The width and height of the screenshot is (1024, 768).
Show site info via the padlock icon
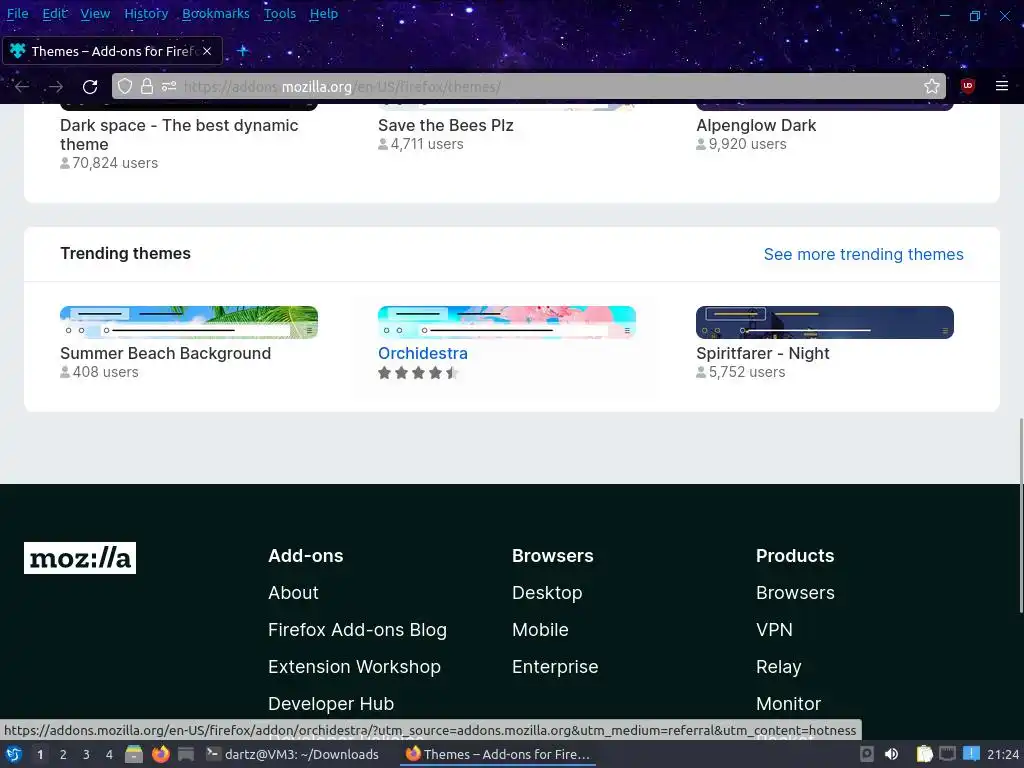147,86
